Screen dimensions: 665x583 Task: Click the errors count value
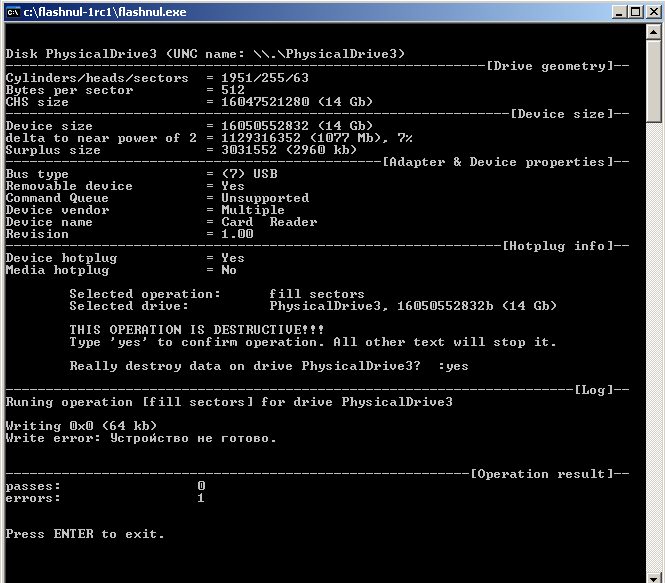(x=201, y=498)
